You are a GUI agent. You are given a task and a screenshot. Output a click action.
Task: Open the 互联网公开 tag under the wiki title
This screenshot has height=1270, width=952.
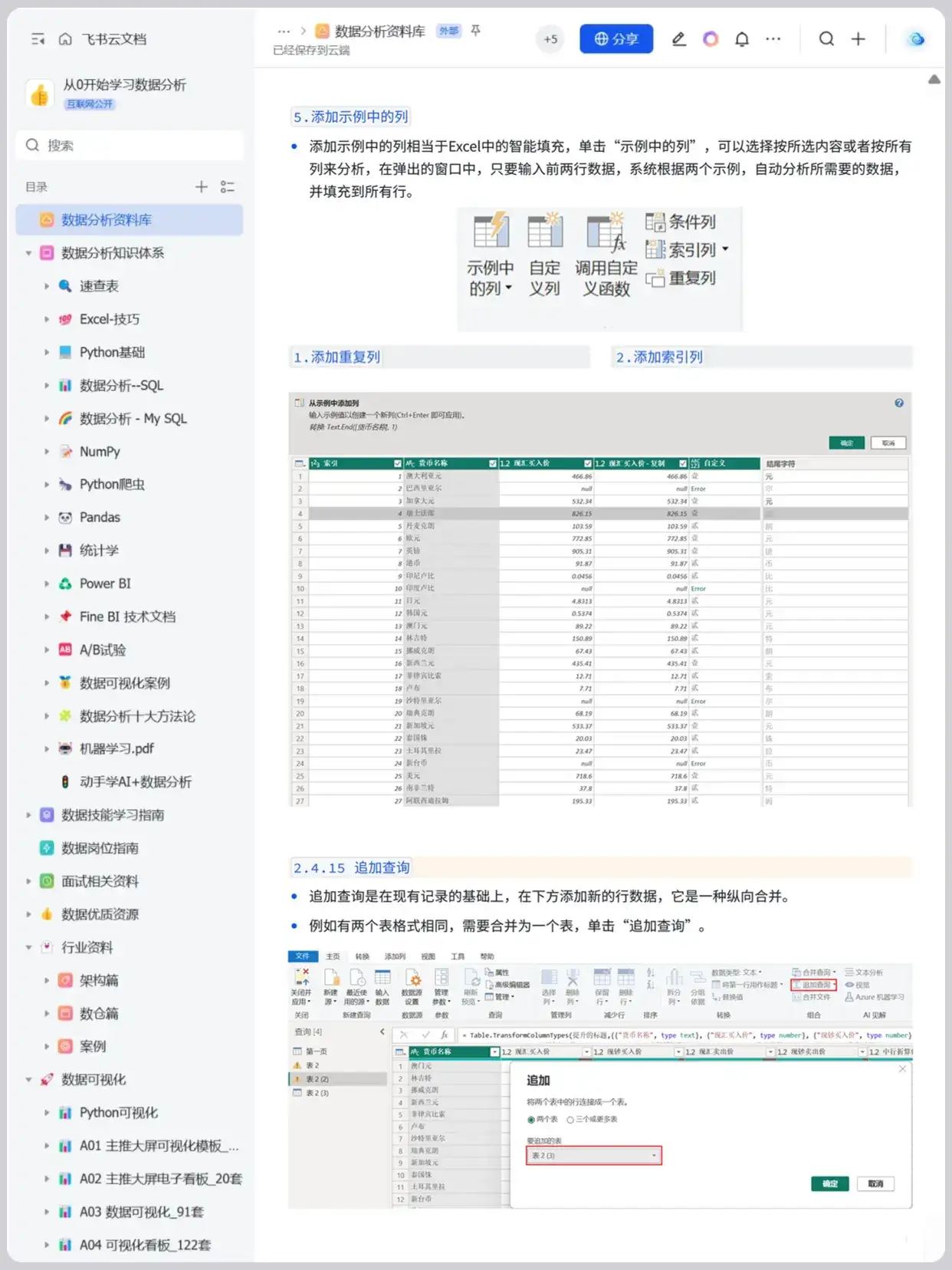pos(90,104)
